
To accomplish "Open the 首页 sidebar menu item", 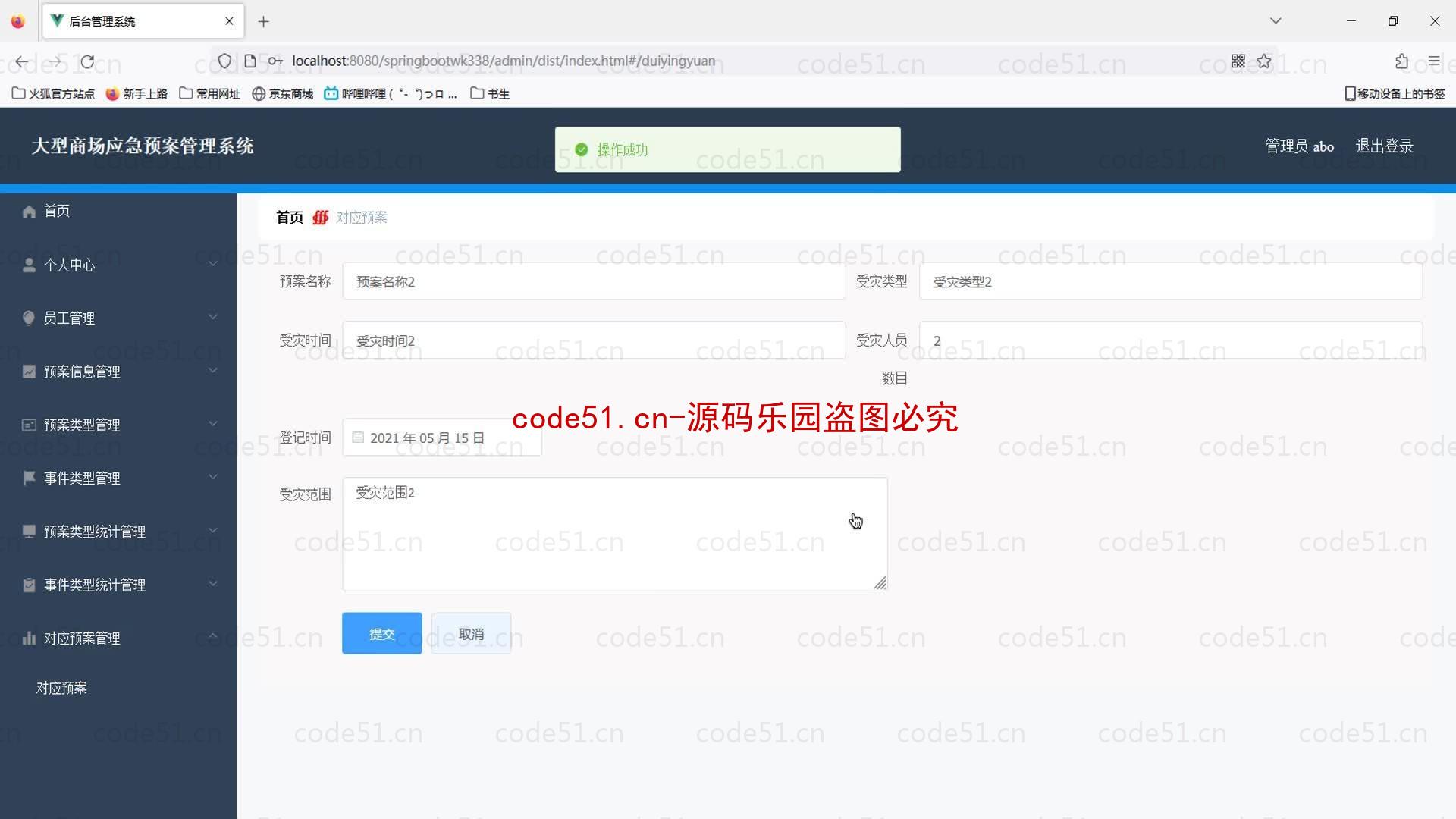I will click(118, 212).
